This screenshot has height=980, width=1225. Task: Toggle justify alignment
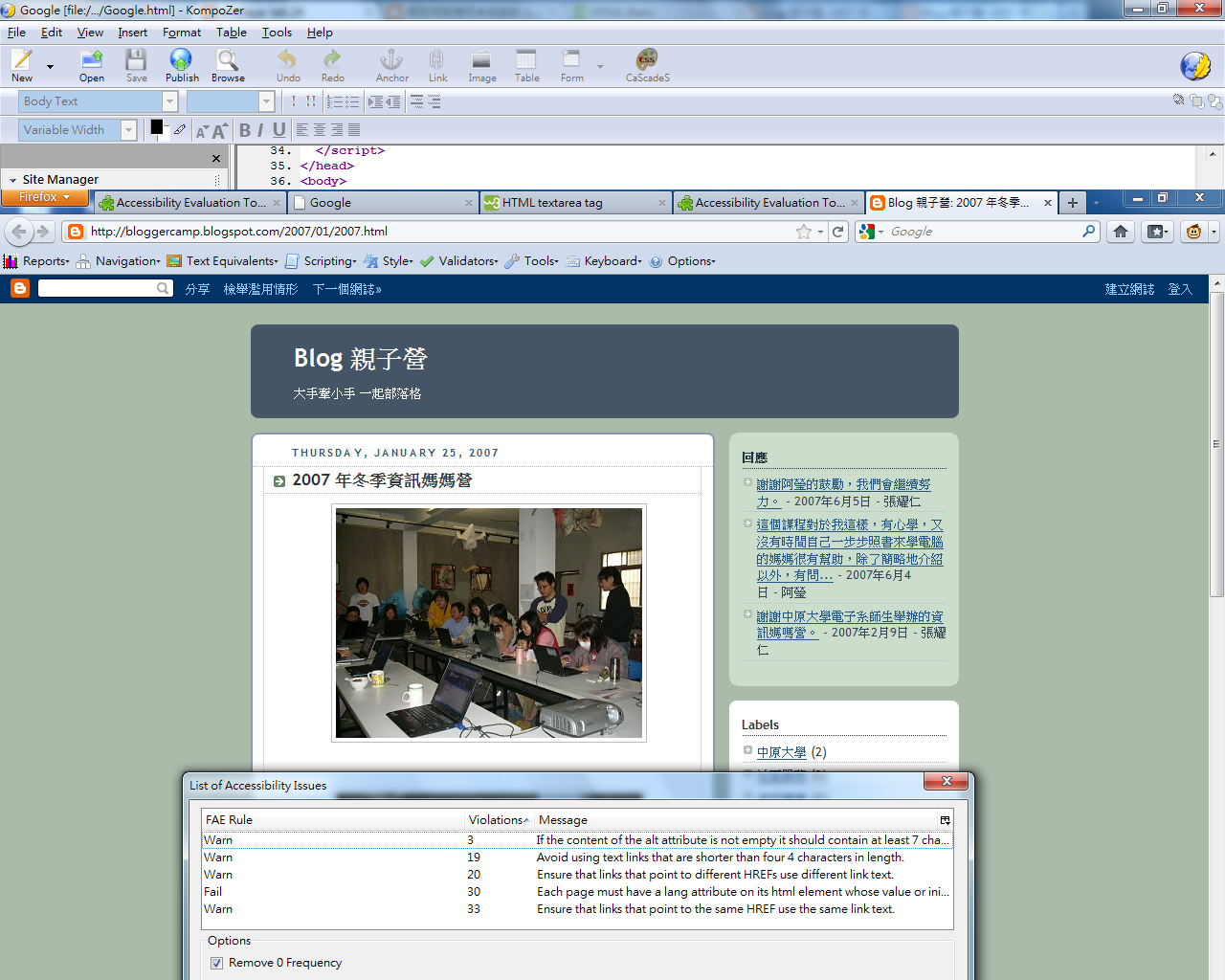[354, 130]
